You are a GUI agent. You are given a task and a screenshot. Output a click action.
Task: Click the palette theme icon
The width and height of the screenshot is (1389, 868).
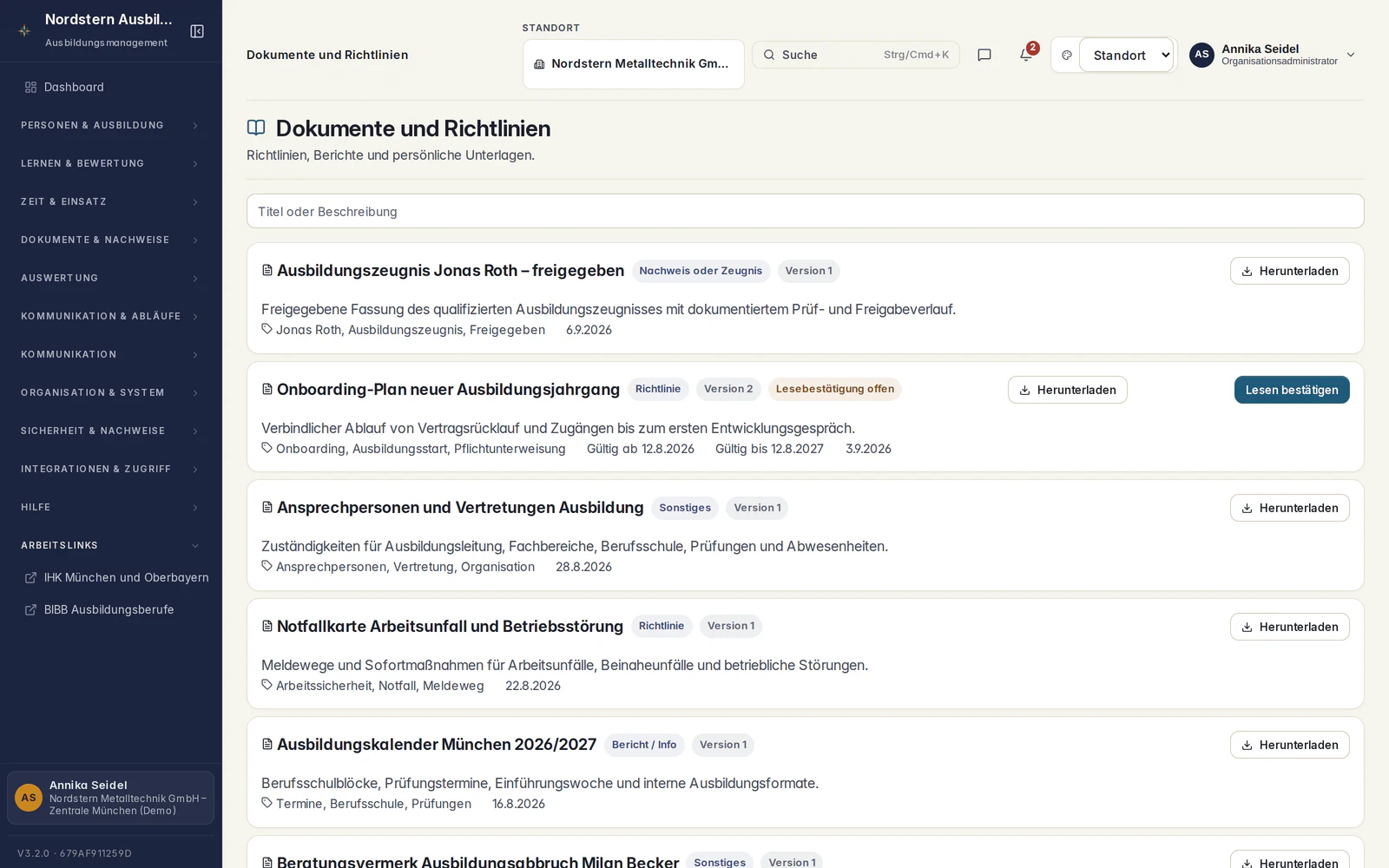tap(1067, 55)
